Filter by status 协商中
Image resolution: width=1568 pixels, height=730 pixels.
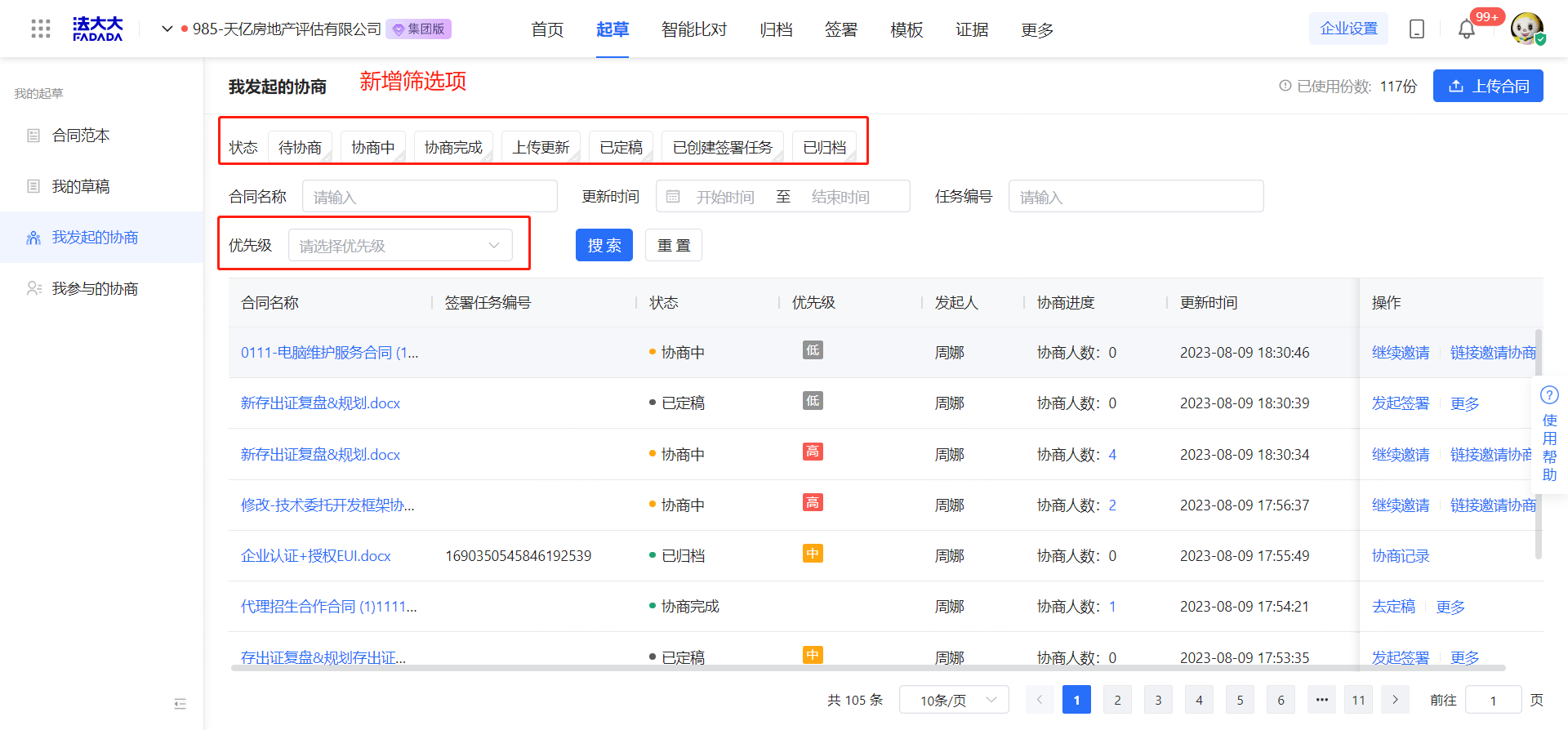pos(372,147)
